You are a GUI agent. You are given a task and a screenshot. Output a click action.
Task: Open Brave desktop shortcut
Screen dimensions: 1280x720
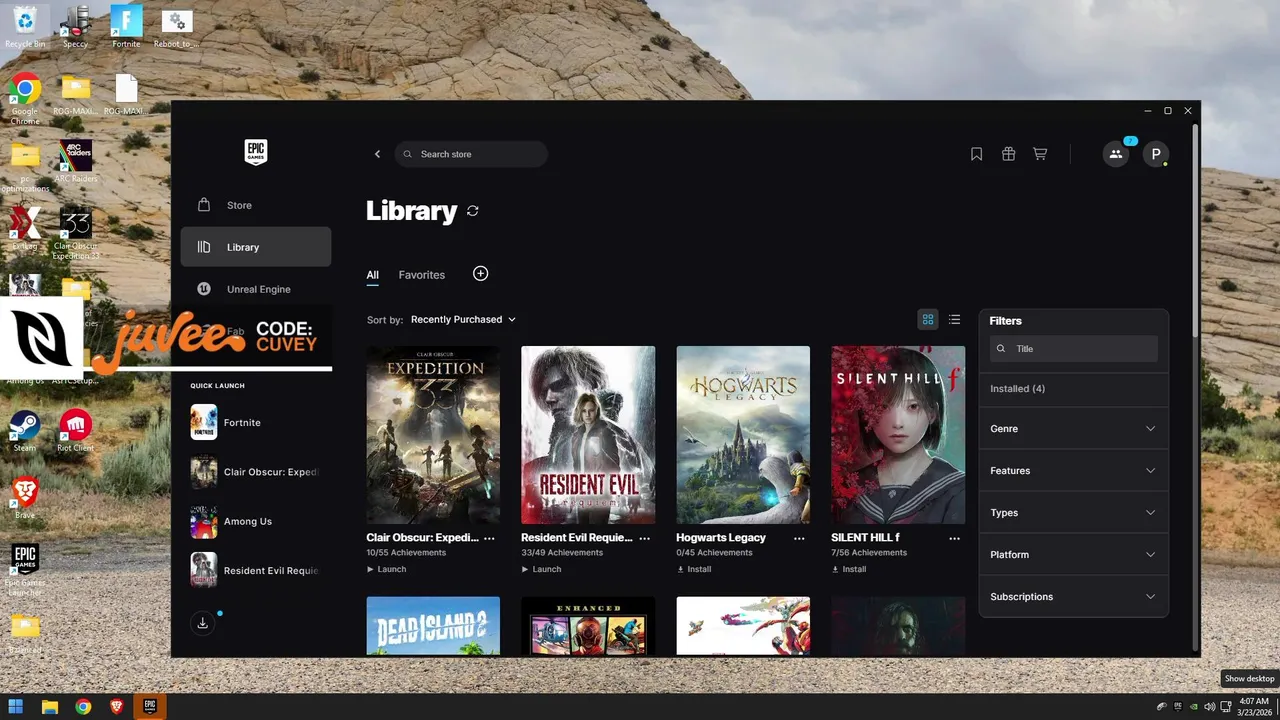coord(25,496)
